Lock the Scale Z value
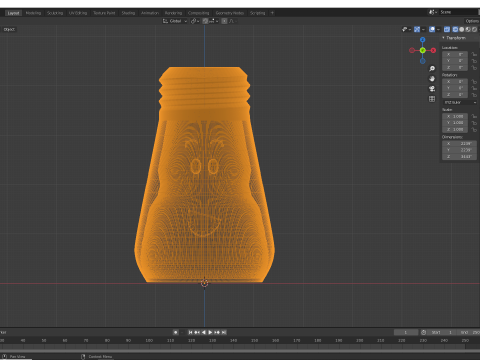The height and width of the screenshot is (360, 480). tap(474, 129)
